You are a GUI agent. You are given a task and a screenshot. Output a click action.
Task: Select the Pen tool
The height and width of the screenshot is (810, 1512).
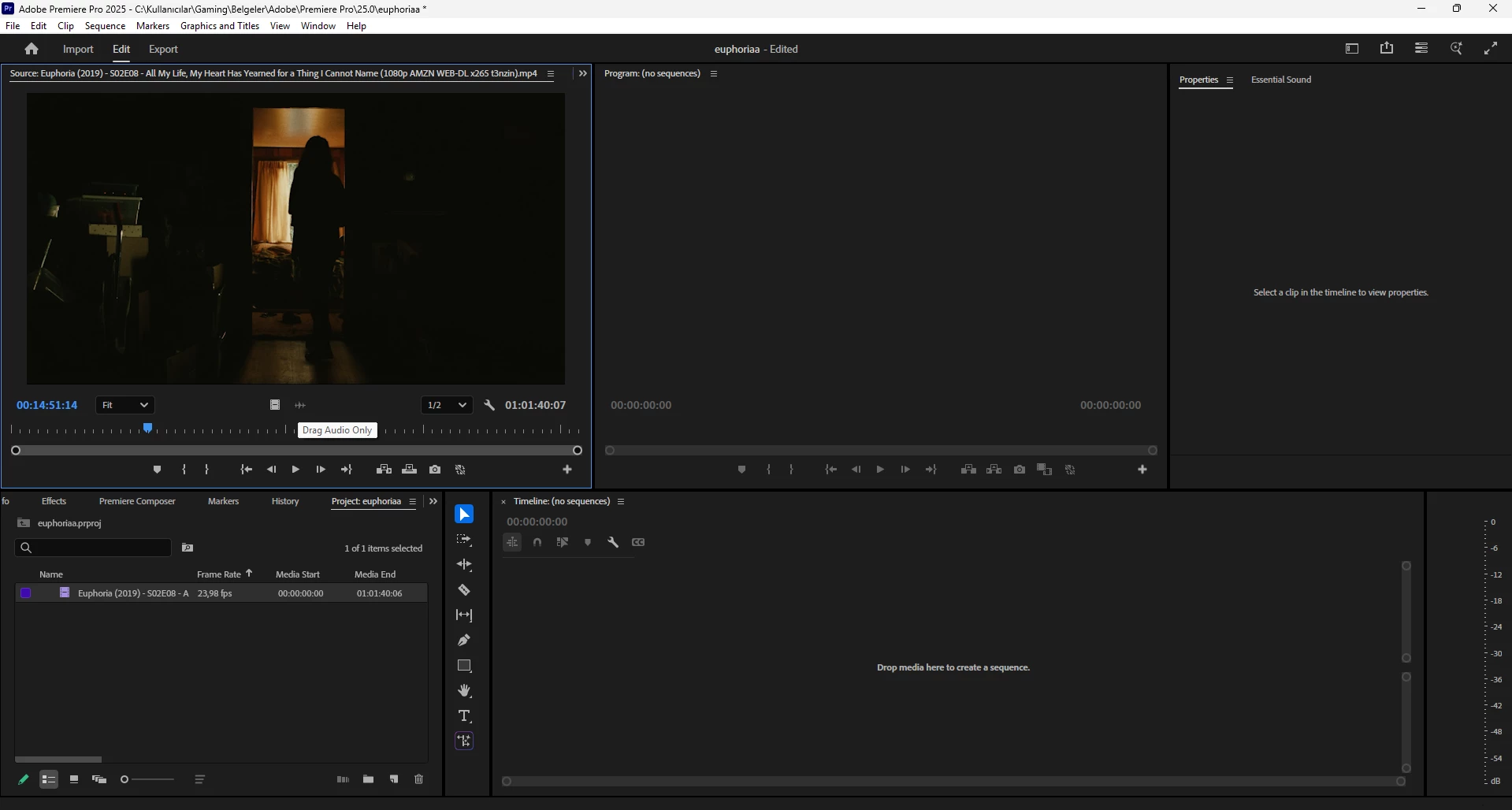point(464,641)
